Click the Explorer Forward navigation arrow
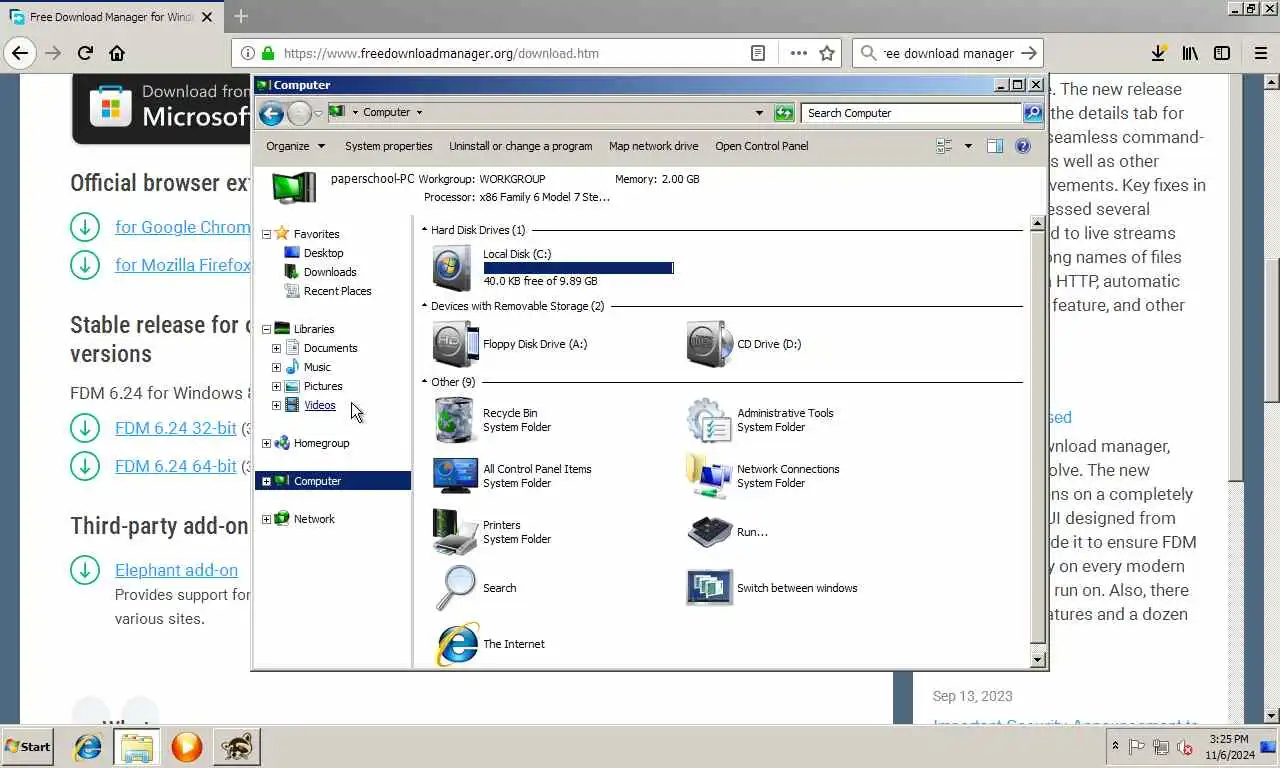The height and width of the screenshot is (768, 1280). 299,113
